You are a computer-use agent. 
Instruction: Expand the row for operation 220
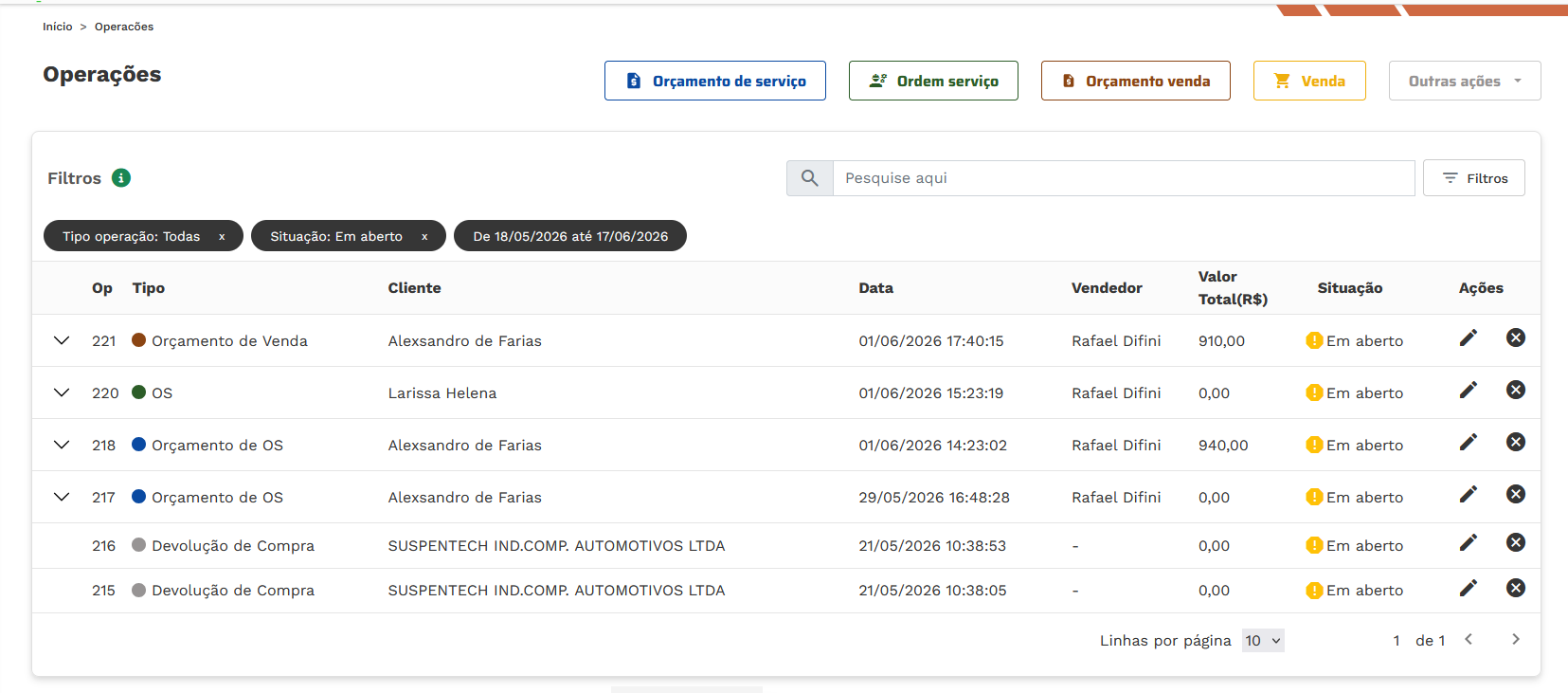pyautogui.click(x=62, y=392)
